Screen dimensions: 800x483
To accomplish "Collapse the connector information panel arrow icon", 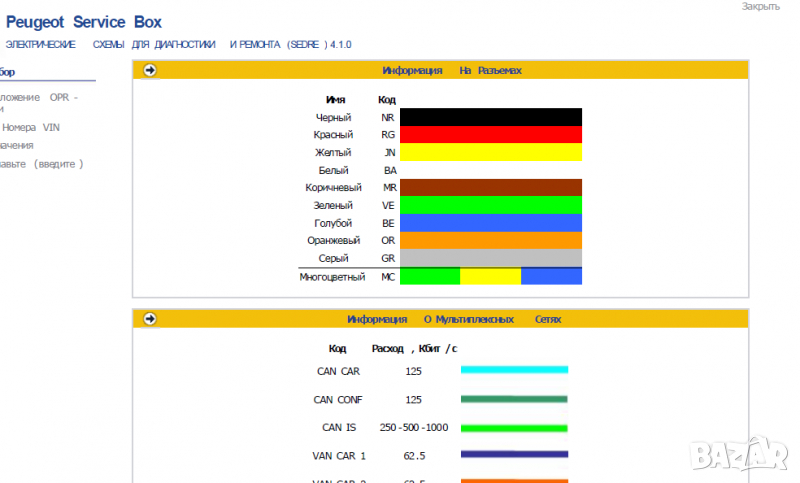I will (150, 70).
